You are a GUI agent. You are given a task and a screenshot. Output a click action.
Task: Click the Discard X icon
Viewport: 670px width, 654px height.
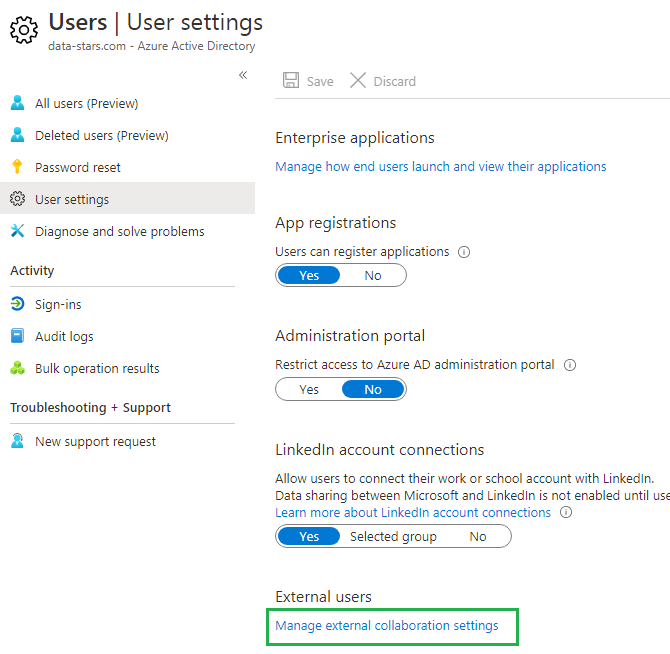pos(358,81)
